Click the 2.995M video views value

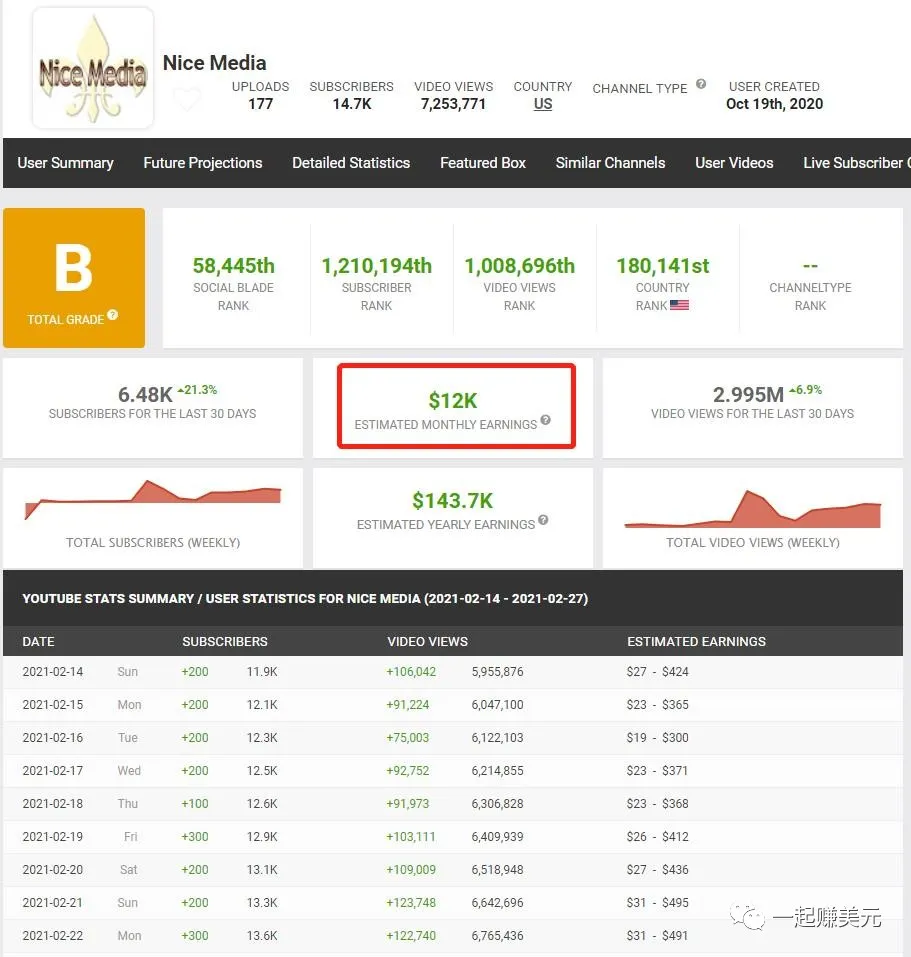[x=748, y=395]
